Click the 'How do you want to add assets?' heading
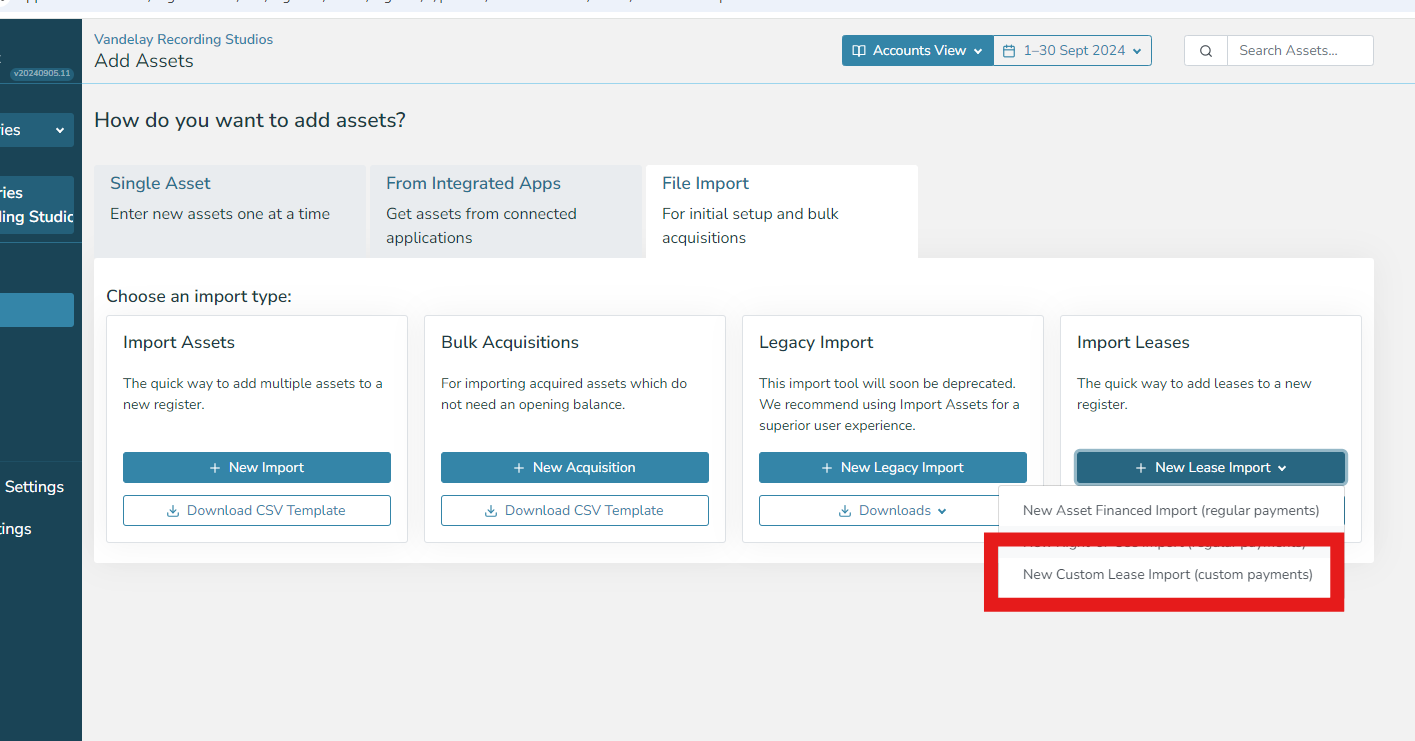The image size is (1415, 741). tap(250, 121)
